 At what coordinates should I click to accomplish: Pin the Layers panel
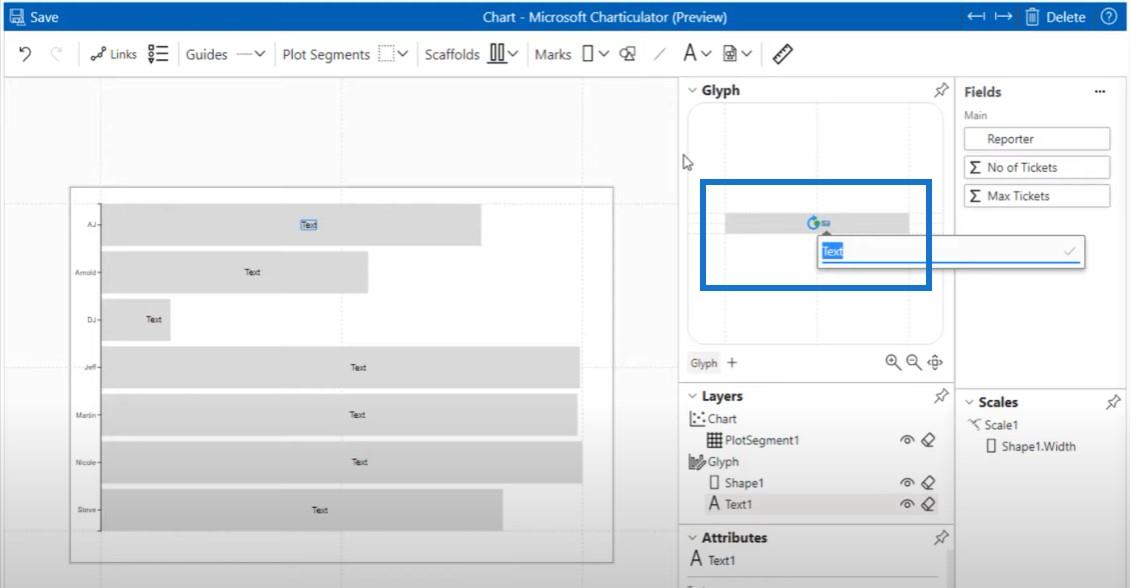point(941,396)
